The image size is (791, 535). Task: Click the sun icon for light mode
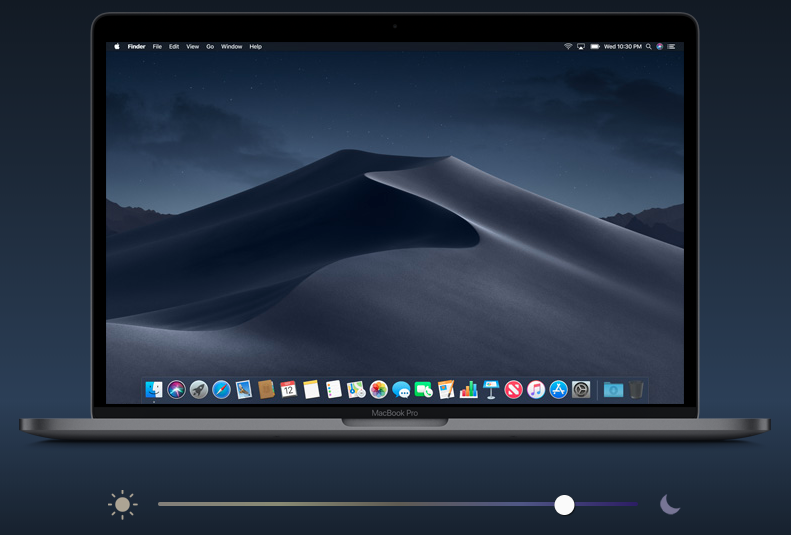point(122,505)
